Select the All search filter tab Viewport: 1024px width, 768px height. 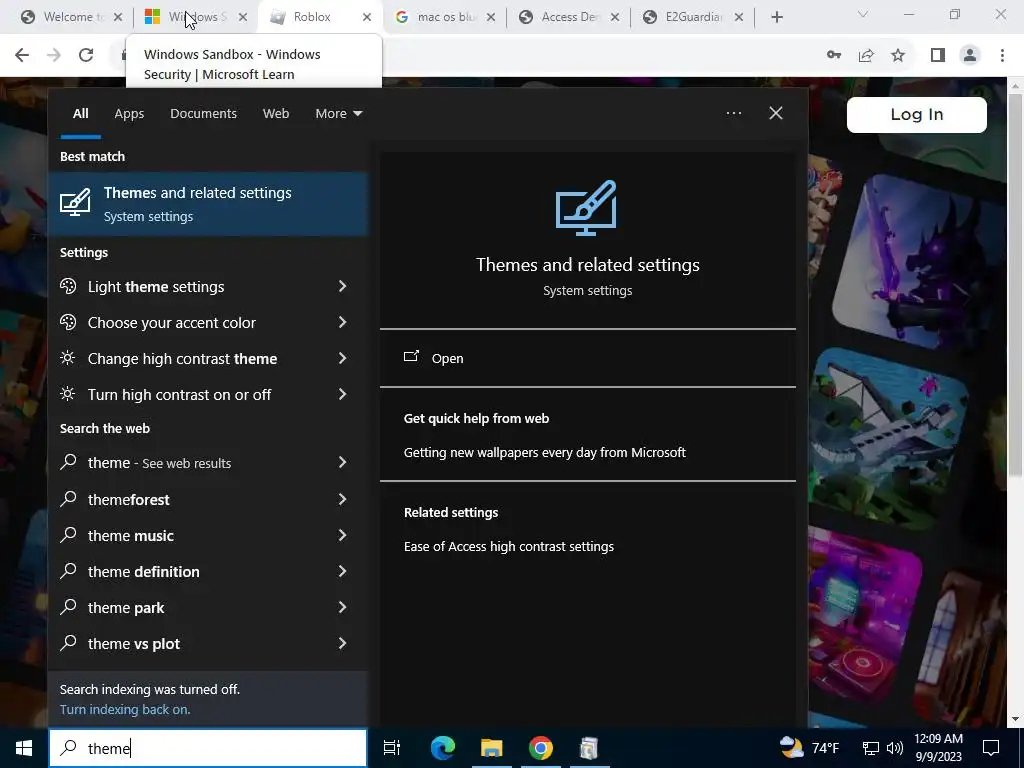[80, 114]
